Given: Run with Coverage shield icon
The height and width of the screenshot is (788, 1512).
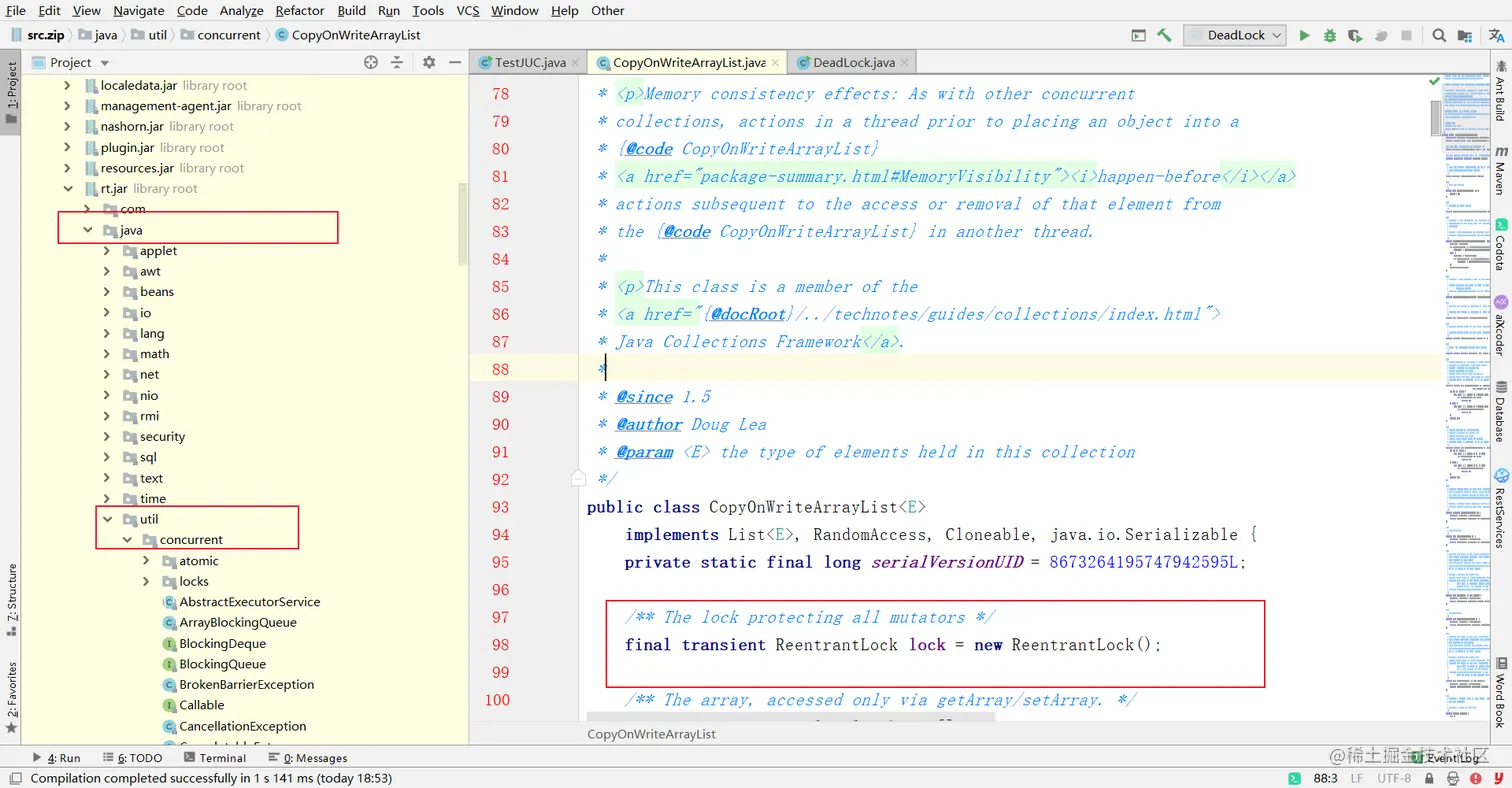Looking at the screenshot, I should pos(1355,35).
